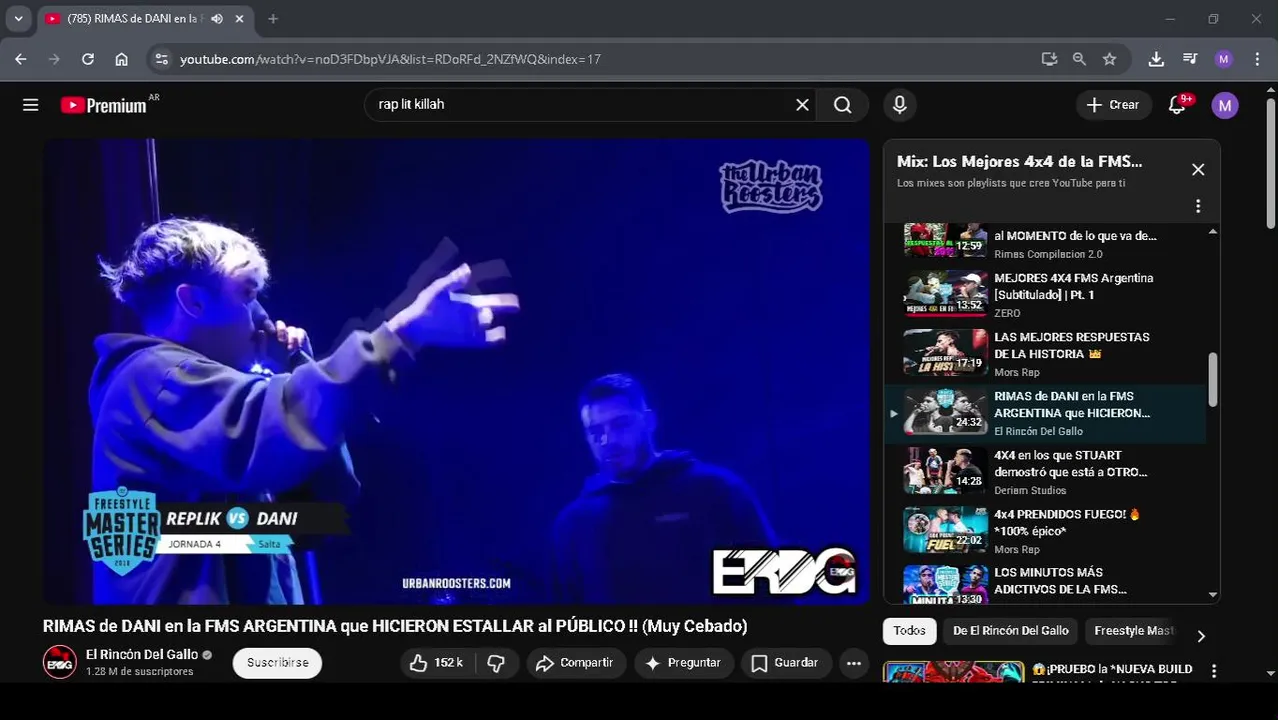This screenshot has height=720, width=1278.
Task: Click playlist scroll down arrow
Action: click(1213, 595)
